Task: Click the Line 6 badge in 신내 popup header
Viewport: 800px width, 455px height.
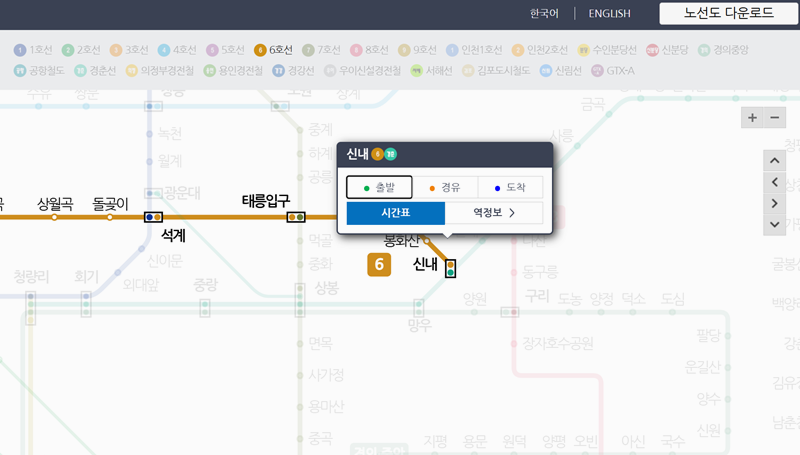Action: [x=378, y=154]
